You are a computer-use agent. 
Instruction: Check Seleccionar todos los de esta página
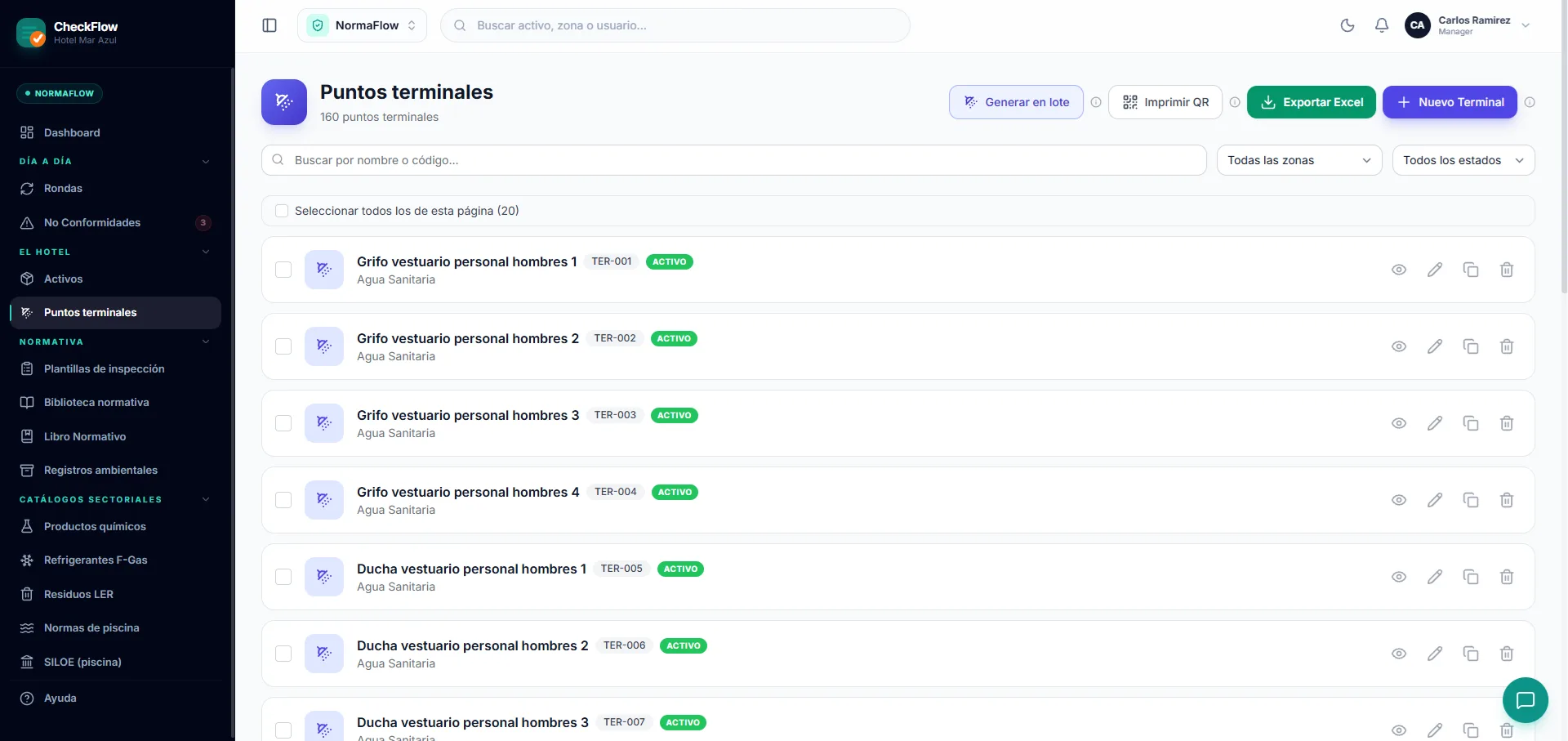pyautogui.click(x=282, y=211)
